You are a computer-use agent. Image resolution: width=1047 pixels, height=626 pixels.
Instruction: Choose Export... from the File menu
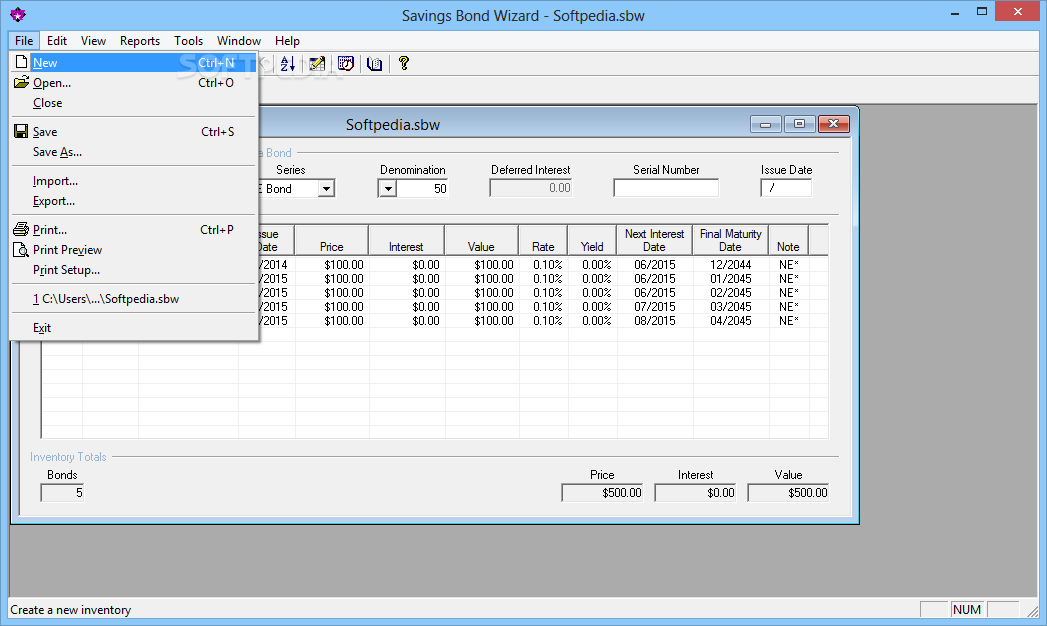[134, 201]
